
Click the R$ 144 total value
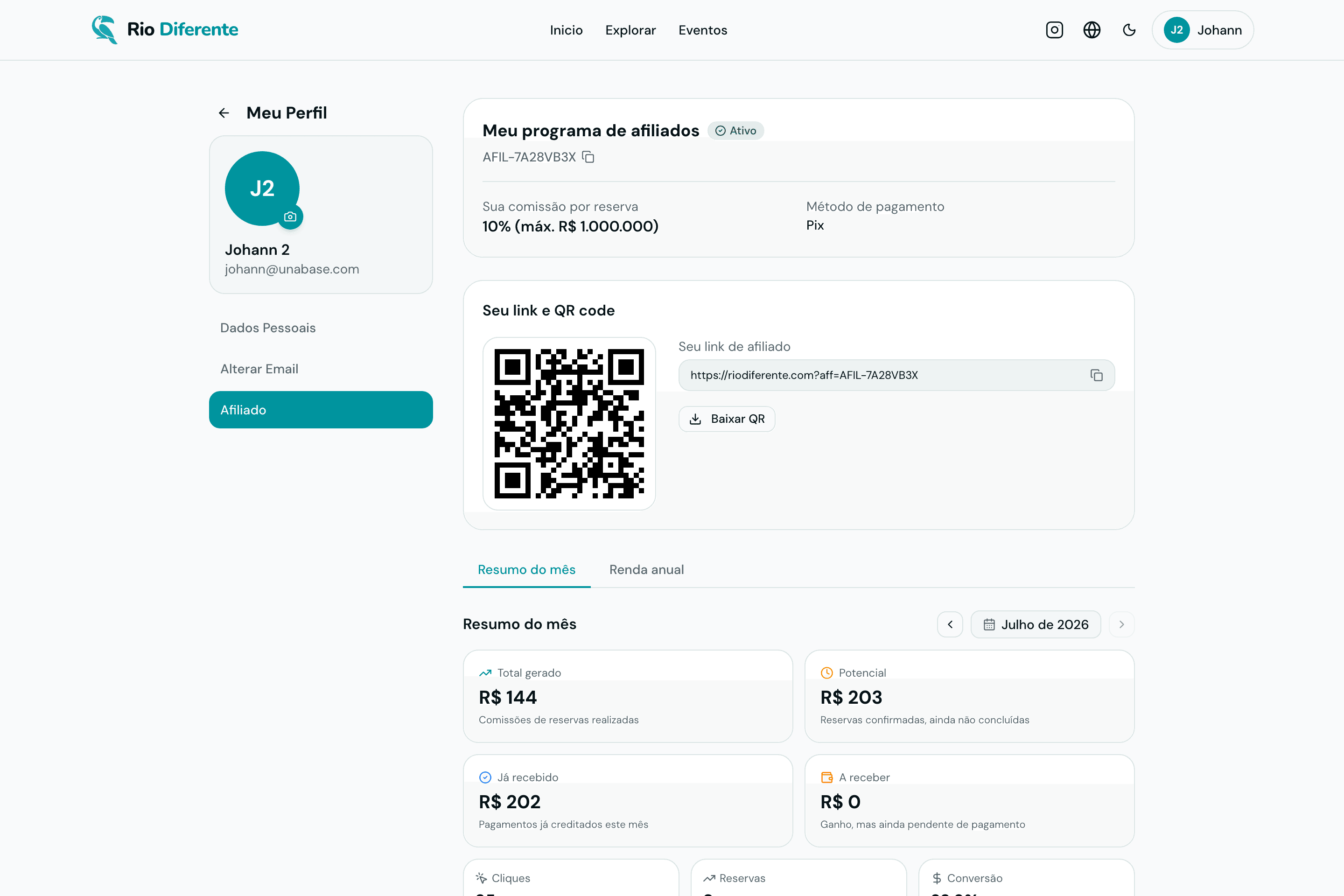[507, 697]
